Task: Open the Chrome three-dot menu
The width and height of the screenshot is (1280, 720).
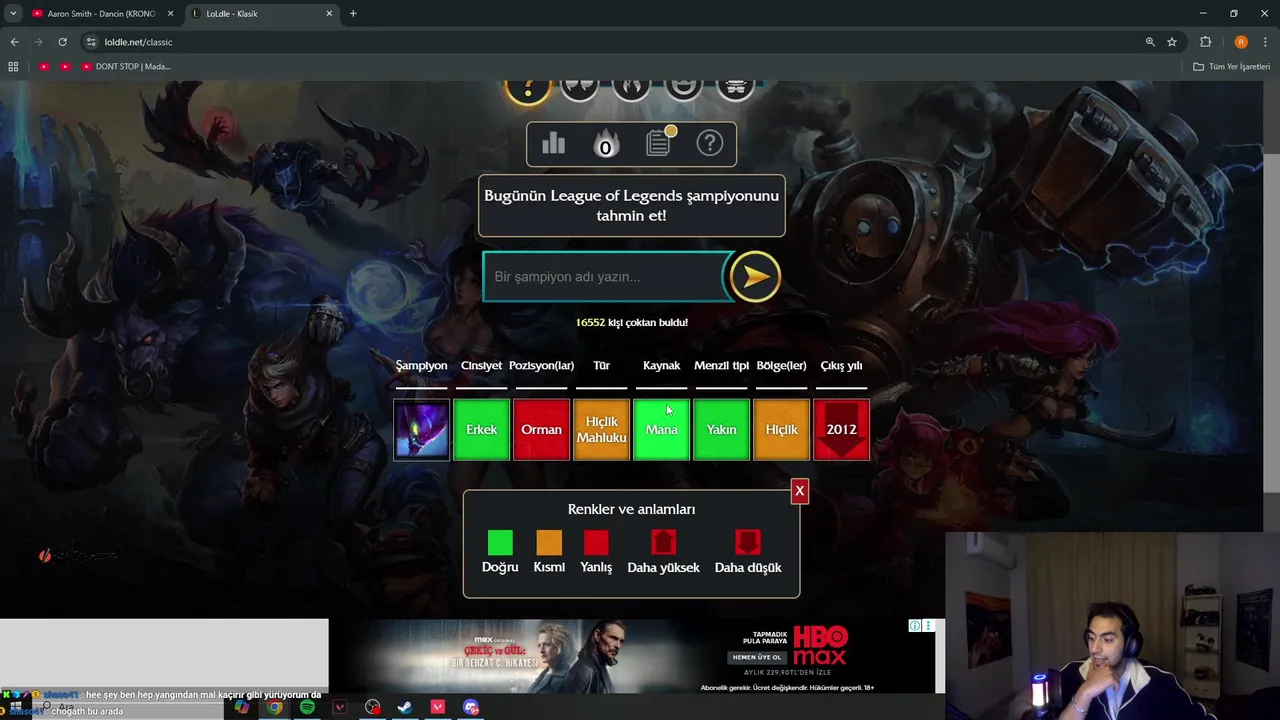Action: [x=1265, y=42]
